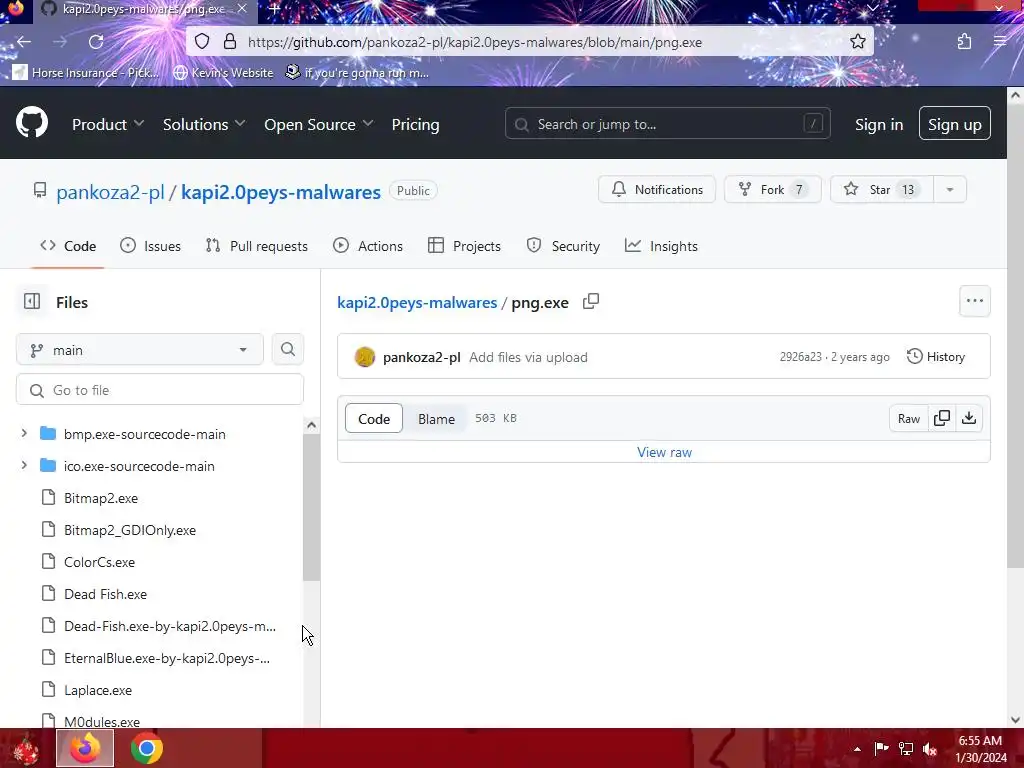Launch Chrome from the taskbar
The width and height of the screenshot is (1024, 768).
coord(146,748)
